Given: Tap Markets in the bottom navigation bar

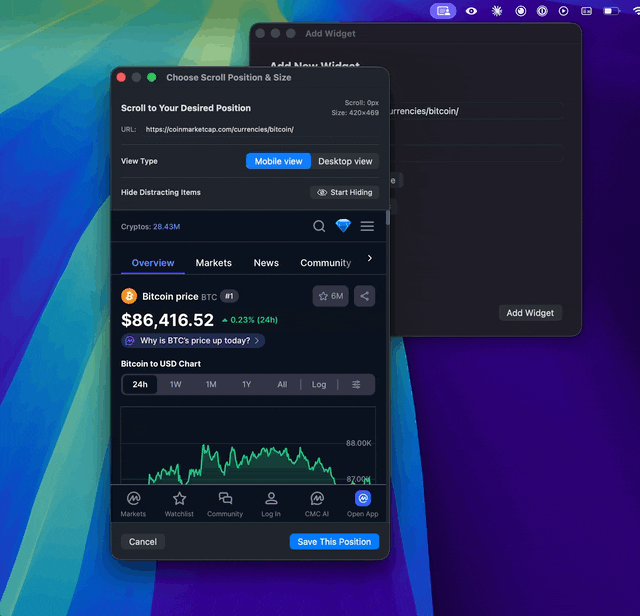Looking at the screenshot, I should click(x=133, y=505).
